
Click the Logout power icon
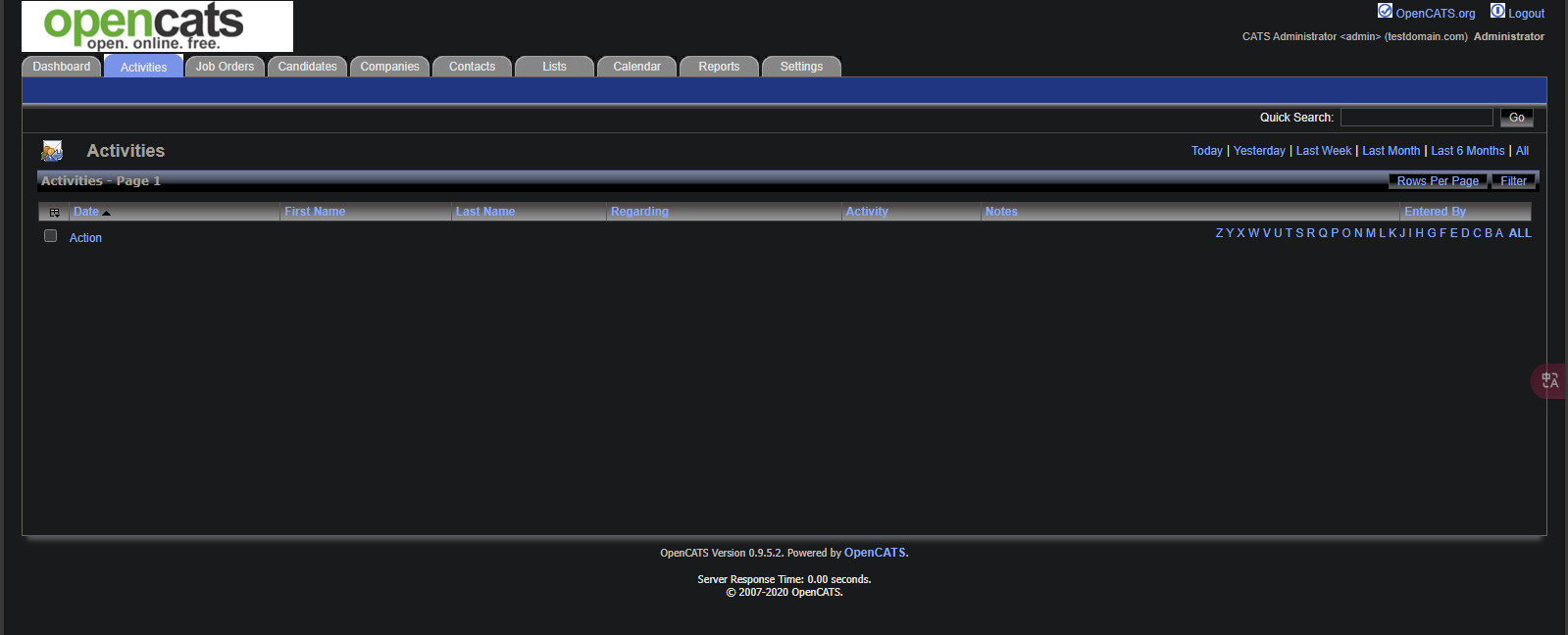[1497, 11]
